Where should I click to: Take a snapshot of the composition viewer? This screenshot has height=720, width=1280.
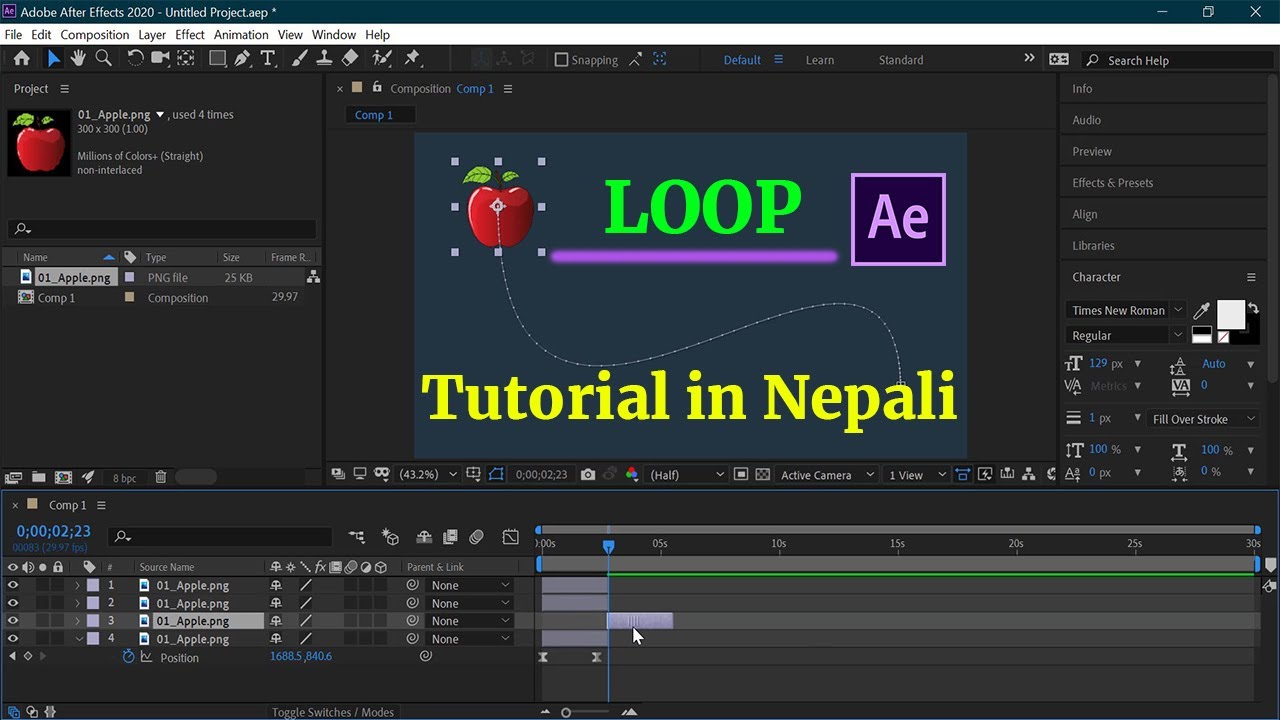click(588, 475)
